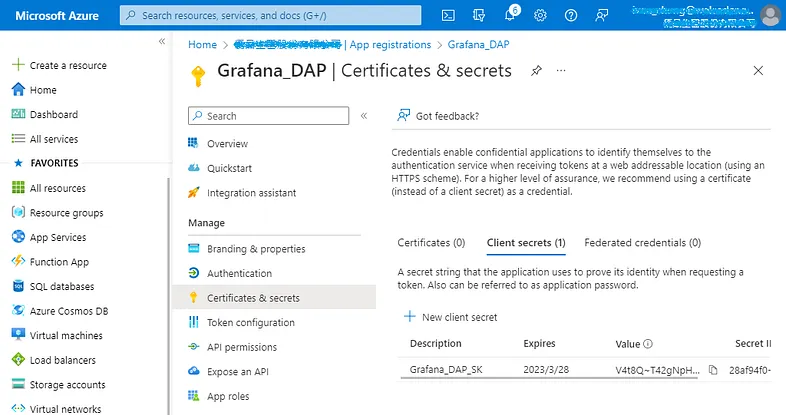Copy the secret value to clipboard
786x415 pixels.
tap(713, 370)
